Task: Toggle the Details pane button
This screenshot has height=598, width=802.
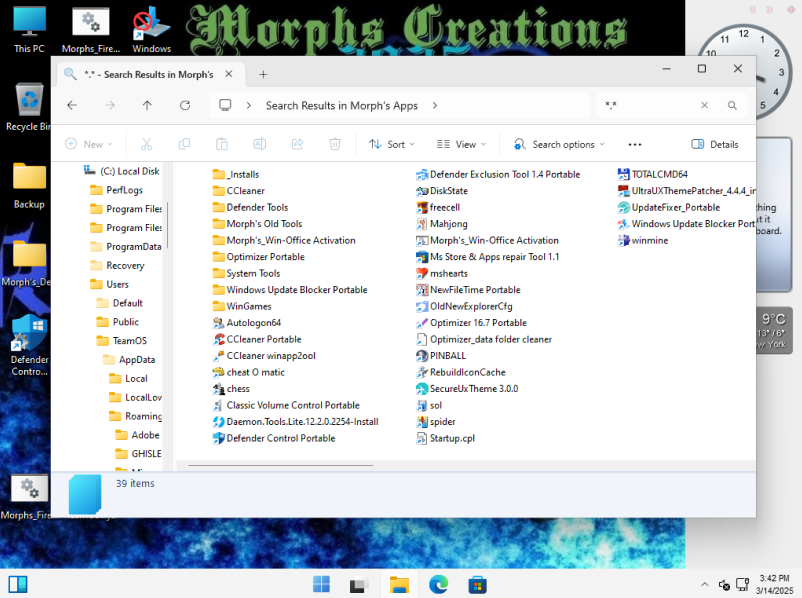Action: click(x=715, y=144)
